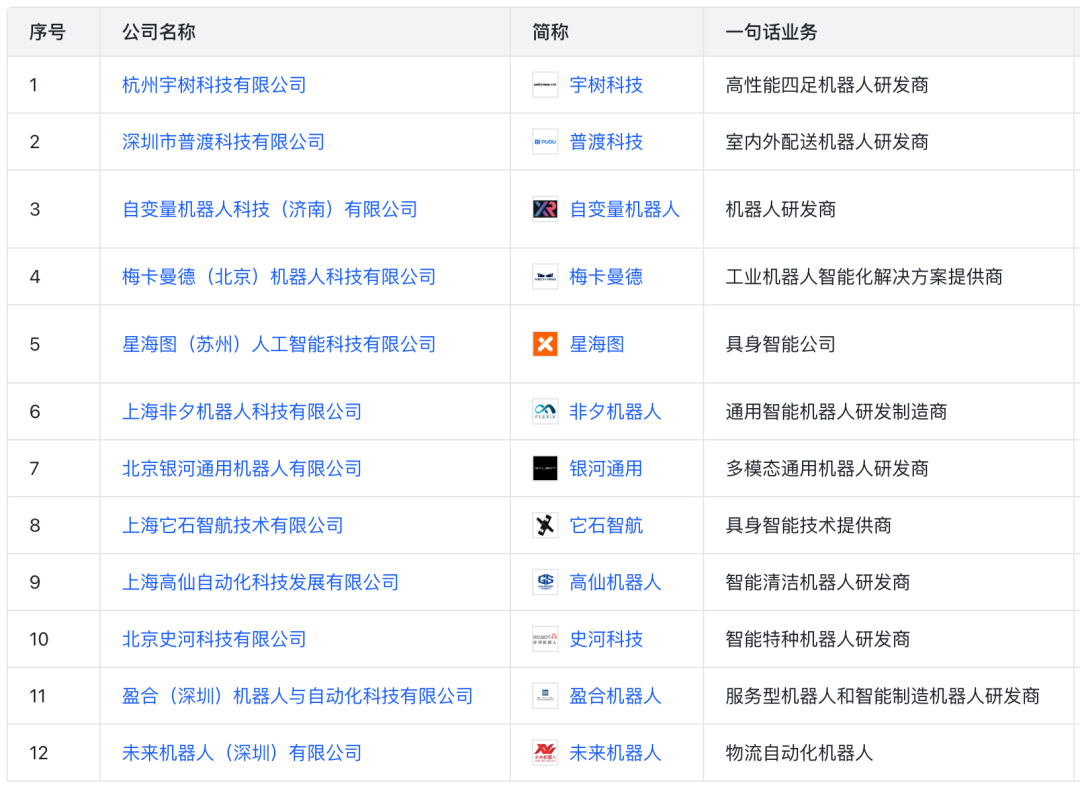Click the text 工业机器人智能化解决方案提供商

[864, 277]
